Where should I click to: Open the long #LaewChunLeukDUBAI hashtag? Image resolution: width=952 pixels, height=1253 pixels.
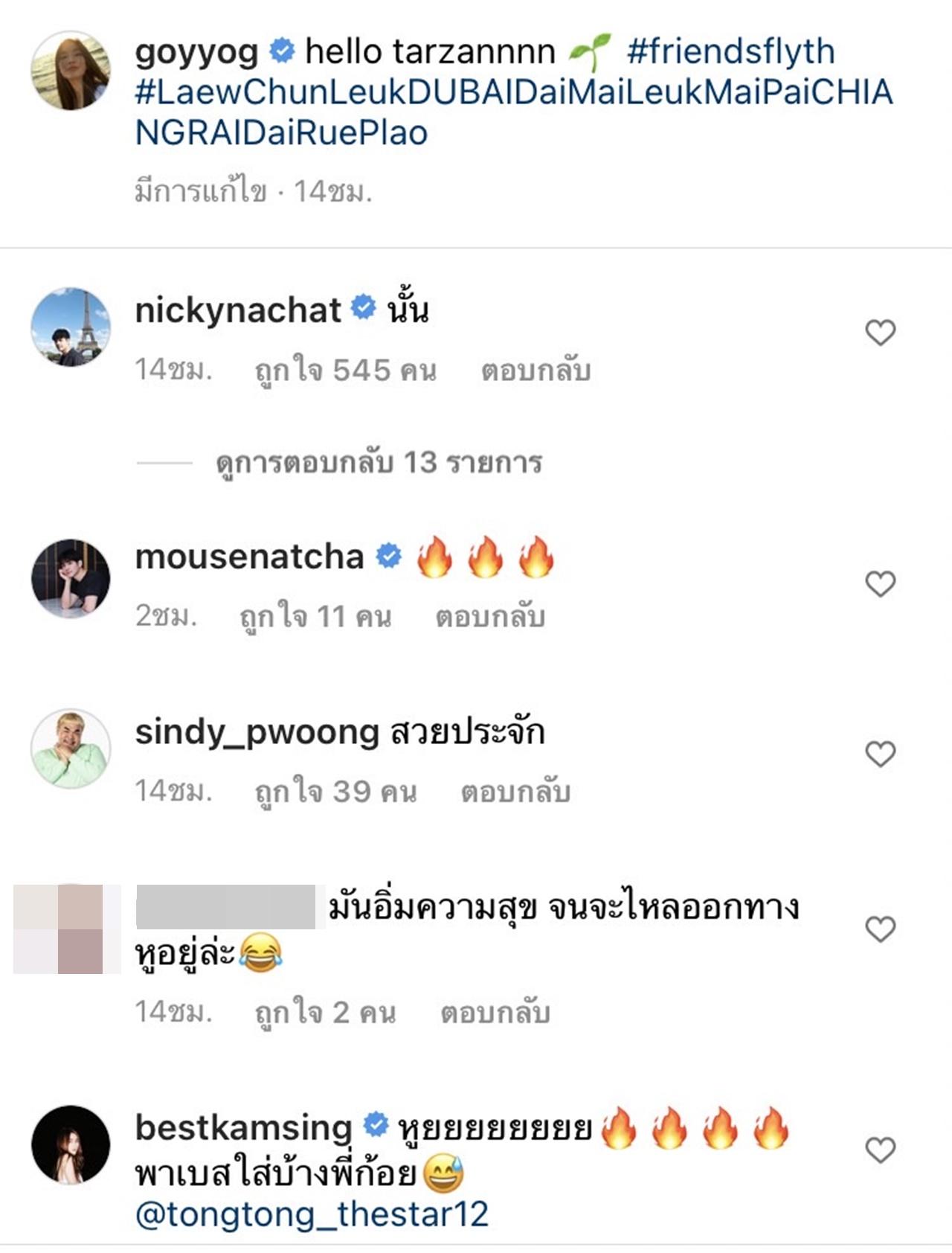pos(513,112)
